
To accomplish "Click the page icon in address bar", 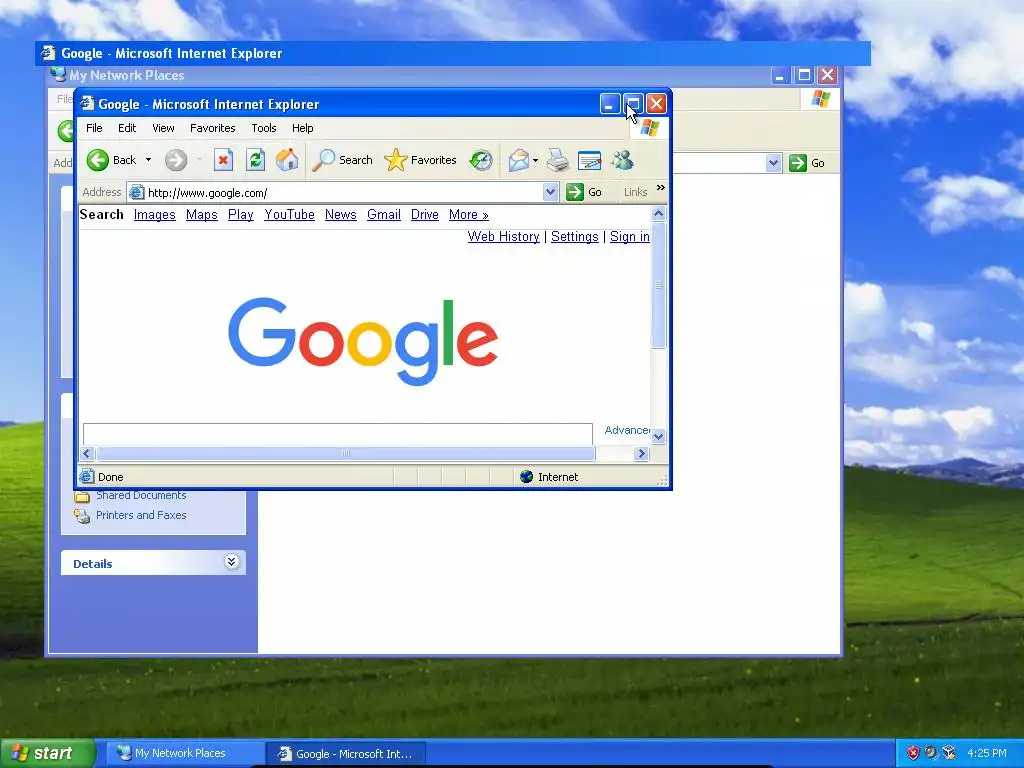I will (136, 192).
